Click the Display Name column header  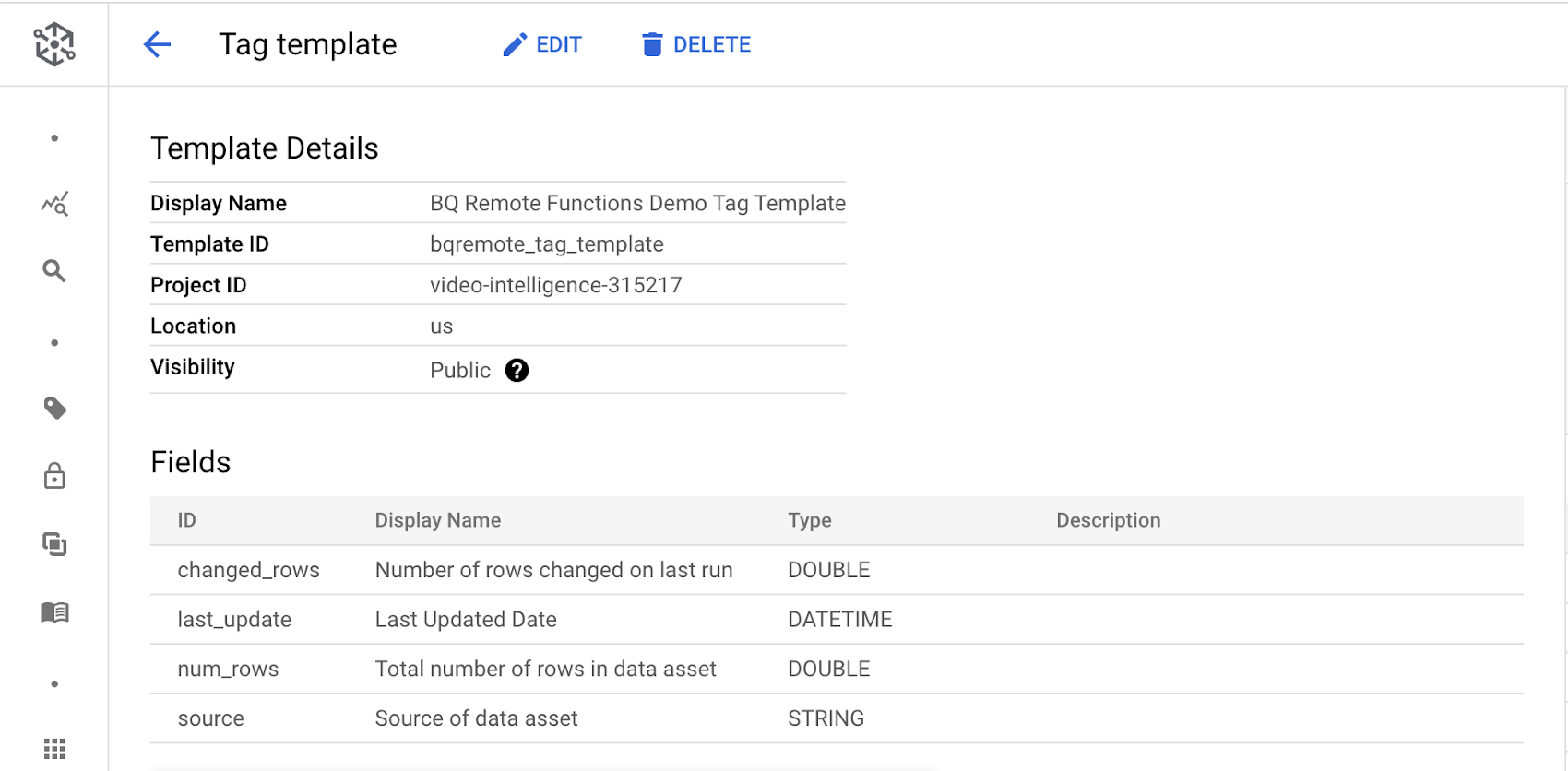pos(437,520)
